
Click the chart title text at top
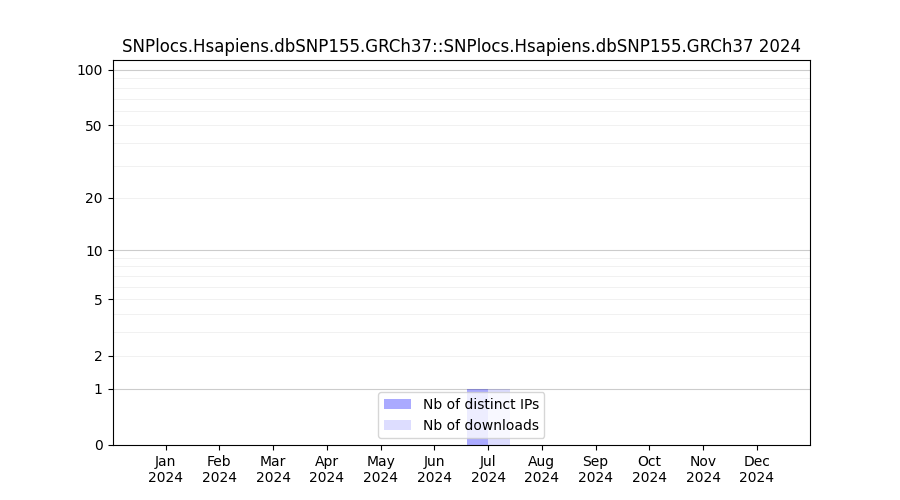click(x=461, y=46)
